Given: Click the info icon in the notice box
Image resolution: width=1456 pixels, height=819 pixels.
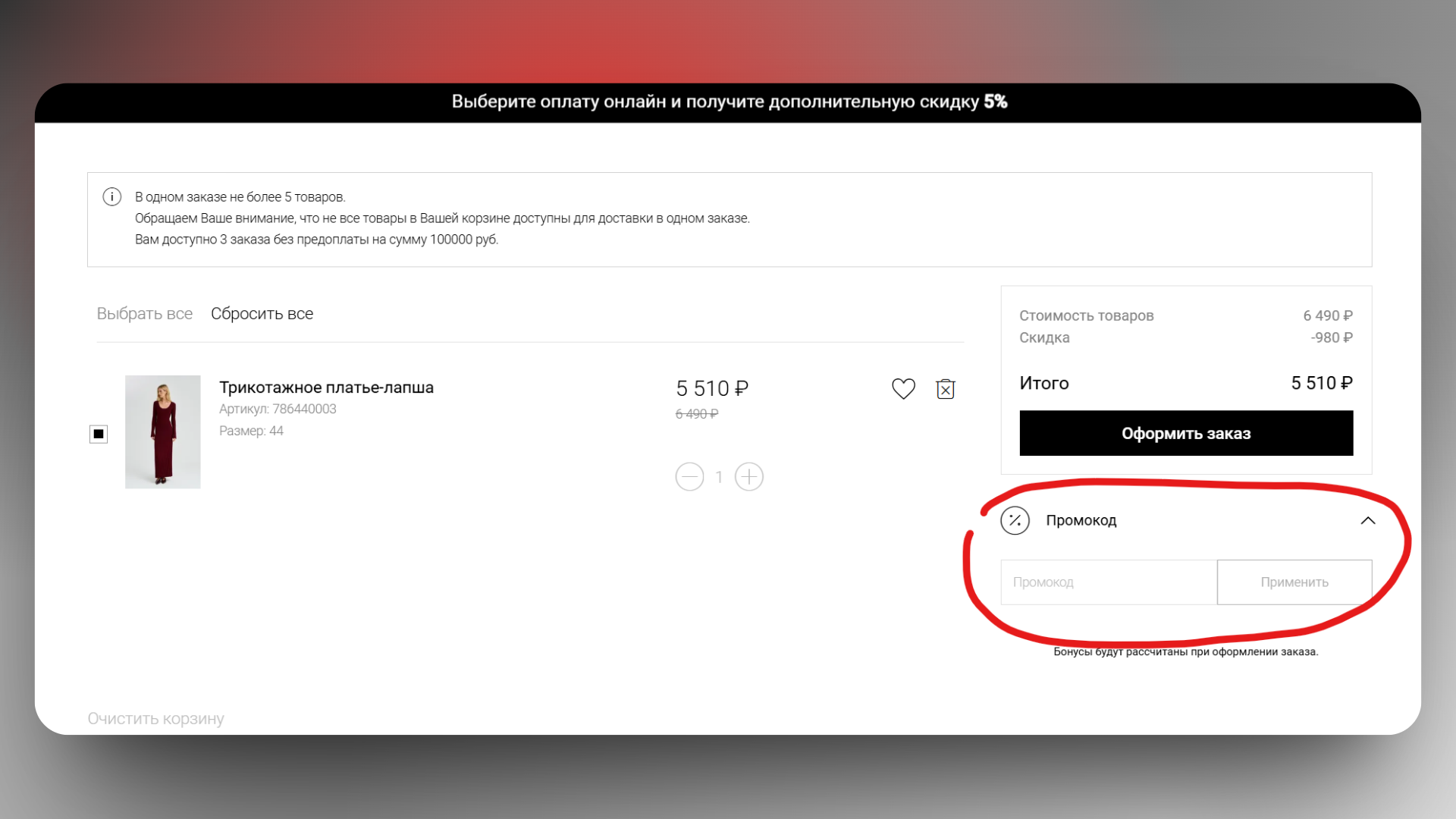Looking at the screenshot, I should 111,197.
